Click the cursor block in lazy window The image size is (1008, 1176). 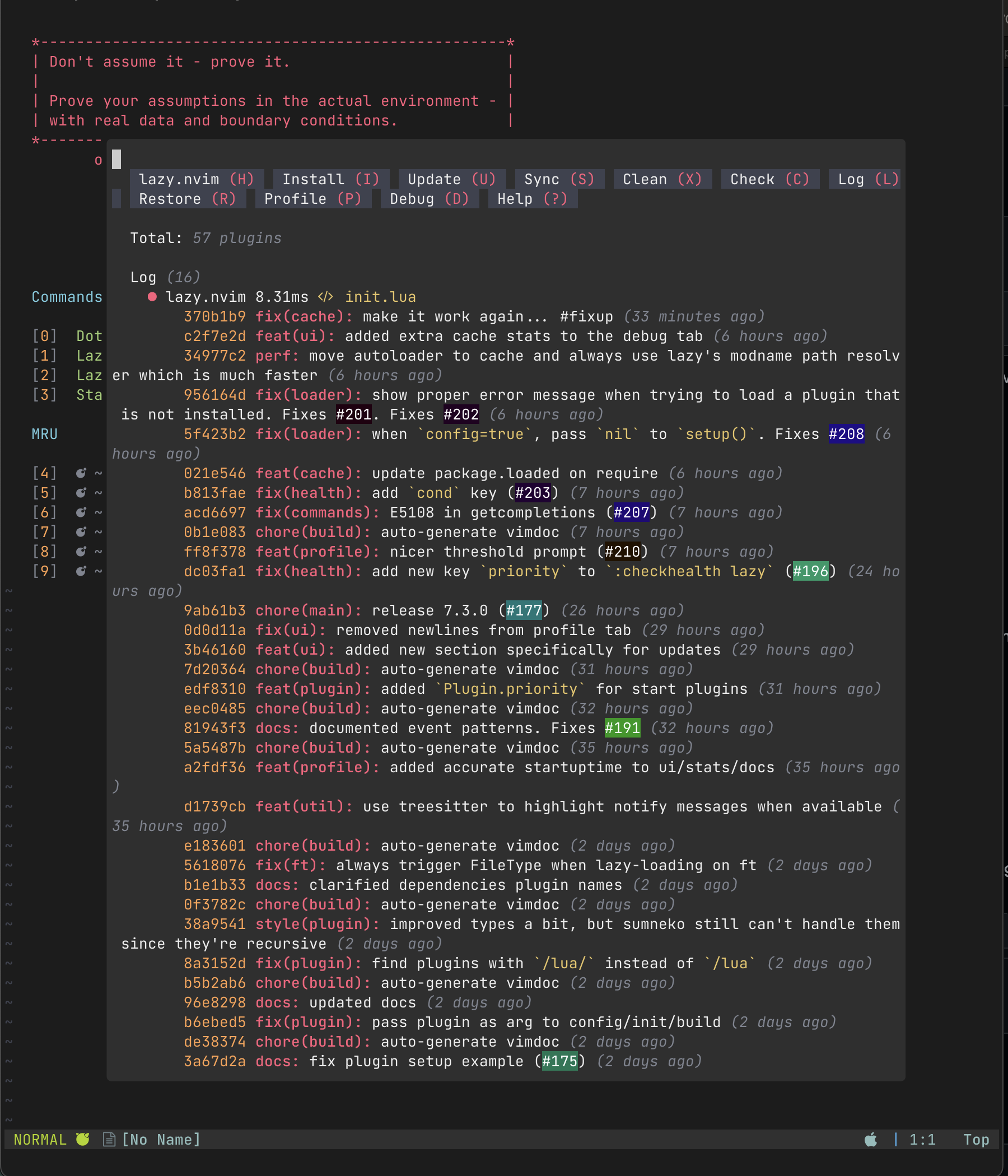point(116,160)
